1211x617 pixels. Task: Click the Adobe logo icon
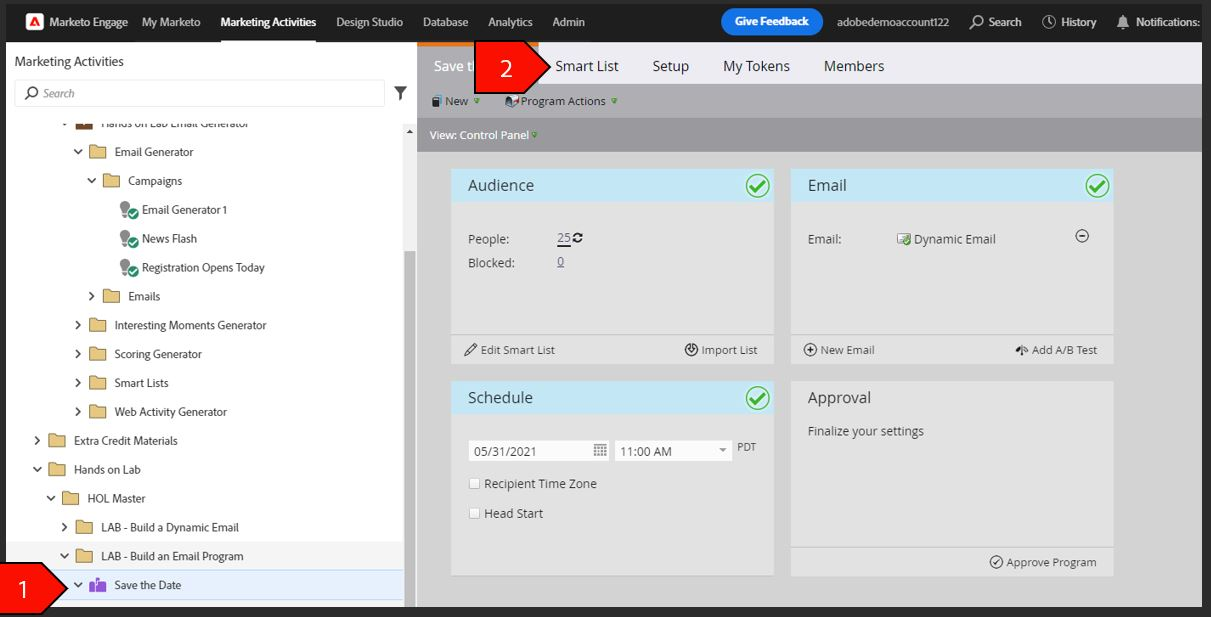point(34,22)
